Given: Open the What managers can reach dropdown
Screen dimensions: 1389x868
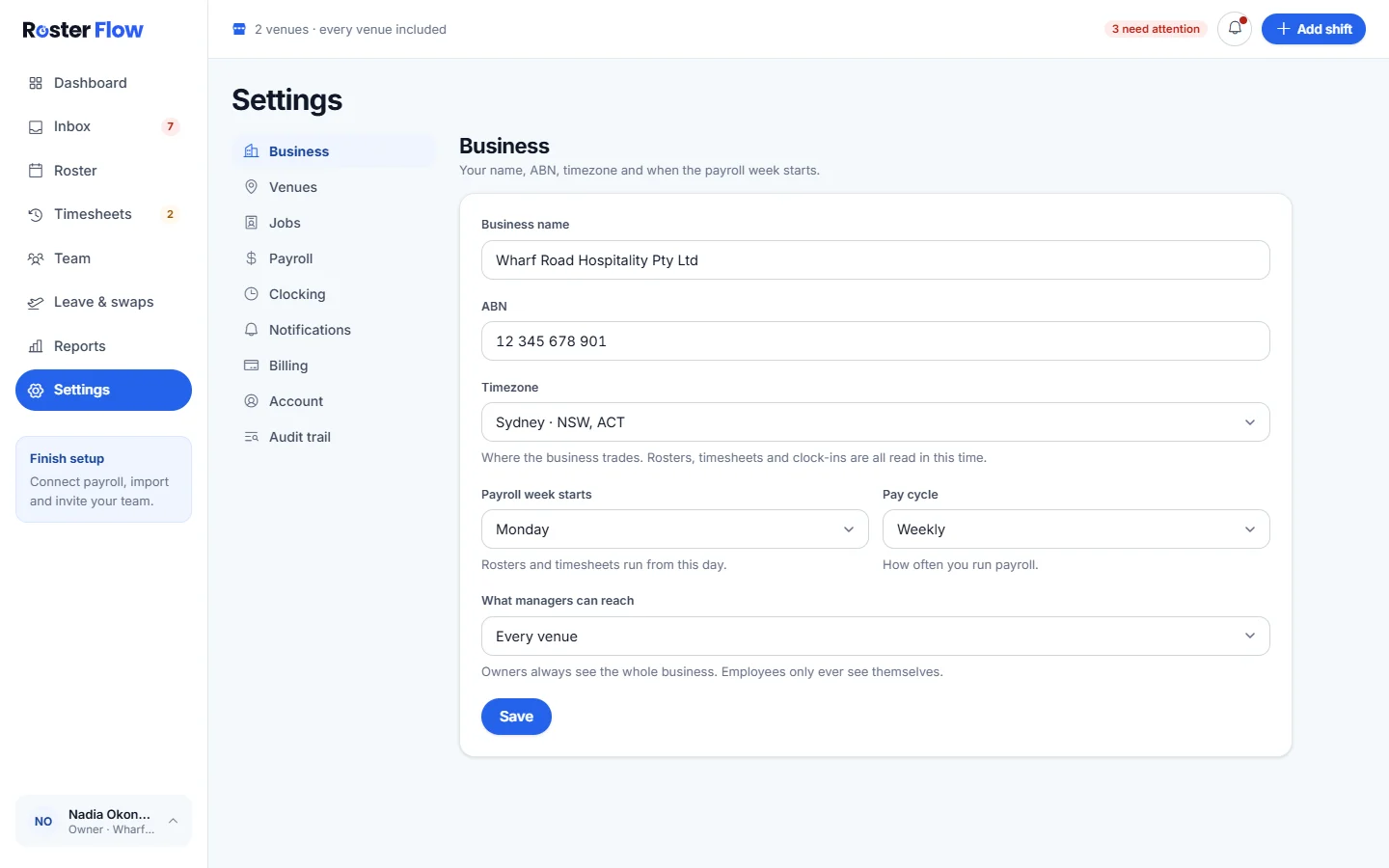Looking at the screenshot, I should coord(875,637).
